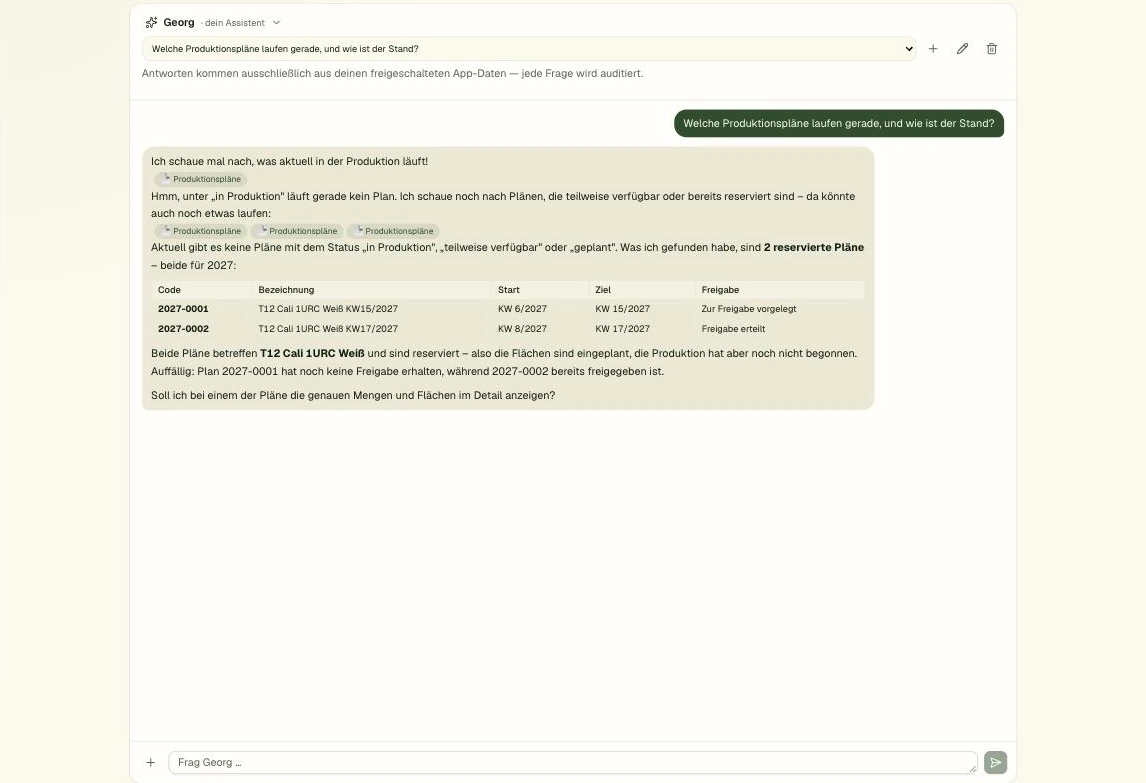
Task: Open the conversation selection dropdown
Action: [x=528, y=49]
